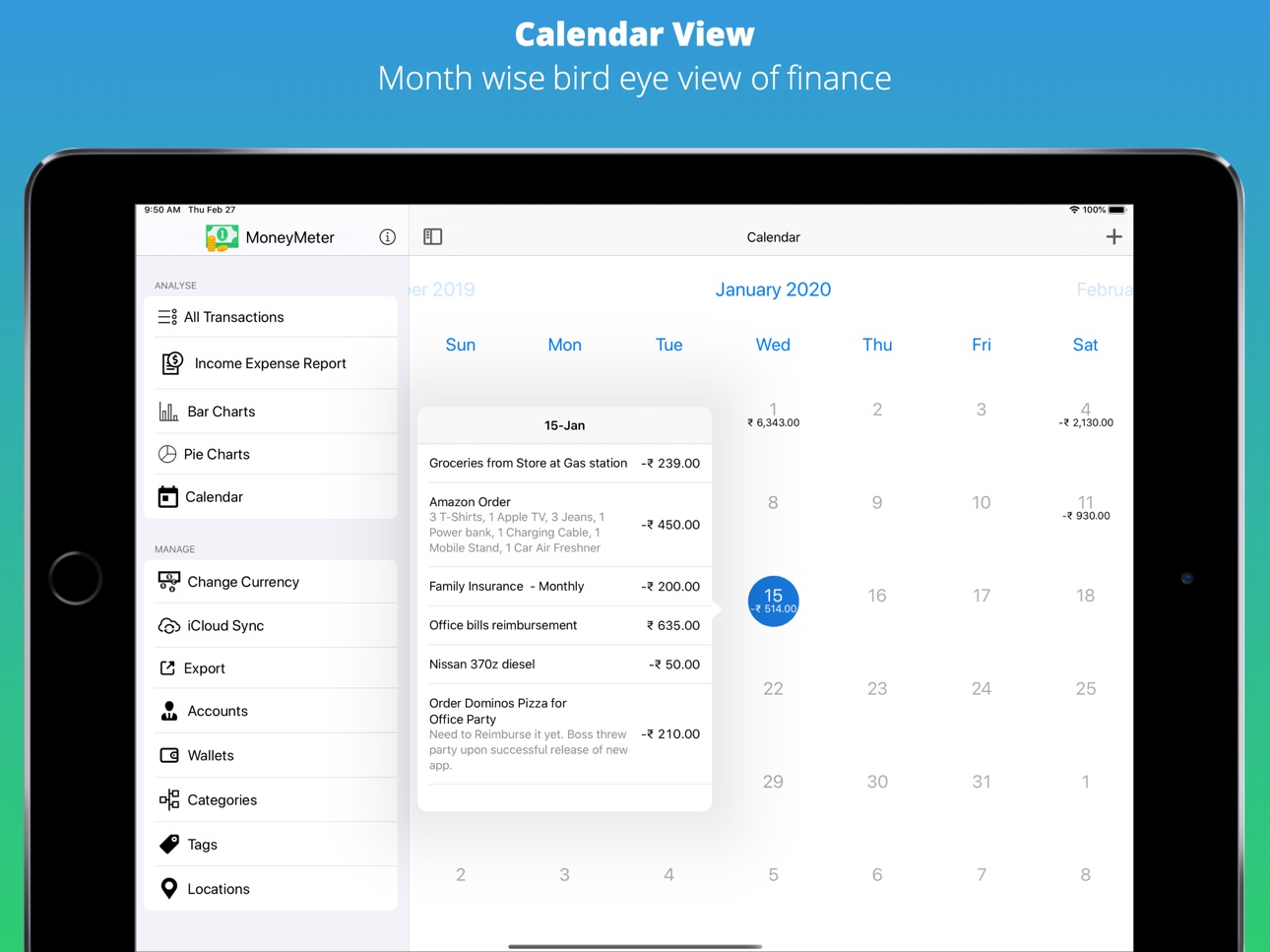Viewport: 1270px width, 952px height.
Task: Click the January 2020 month title
Action: 773,289
